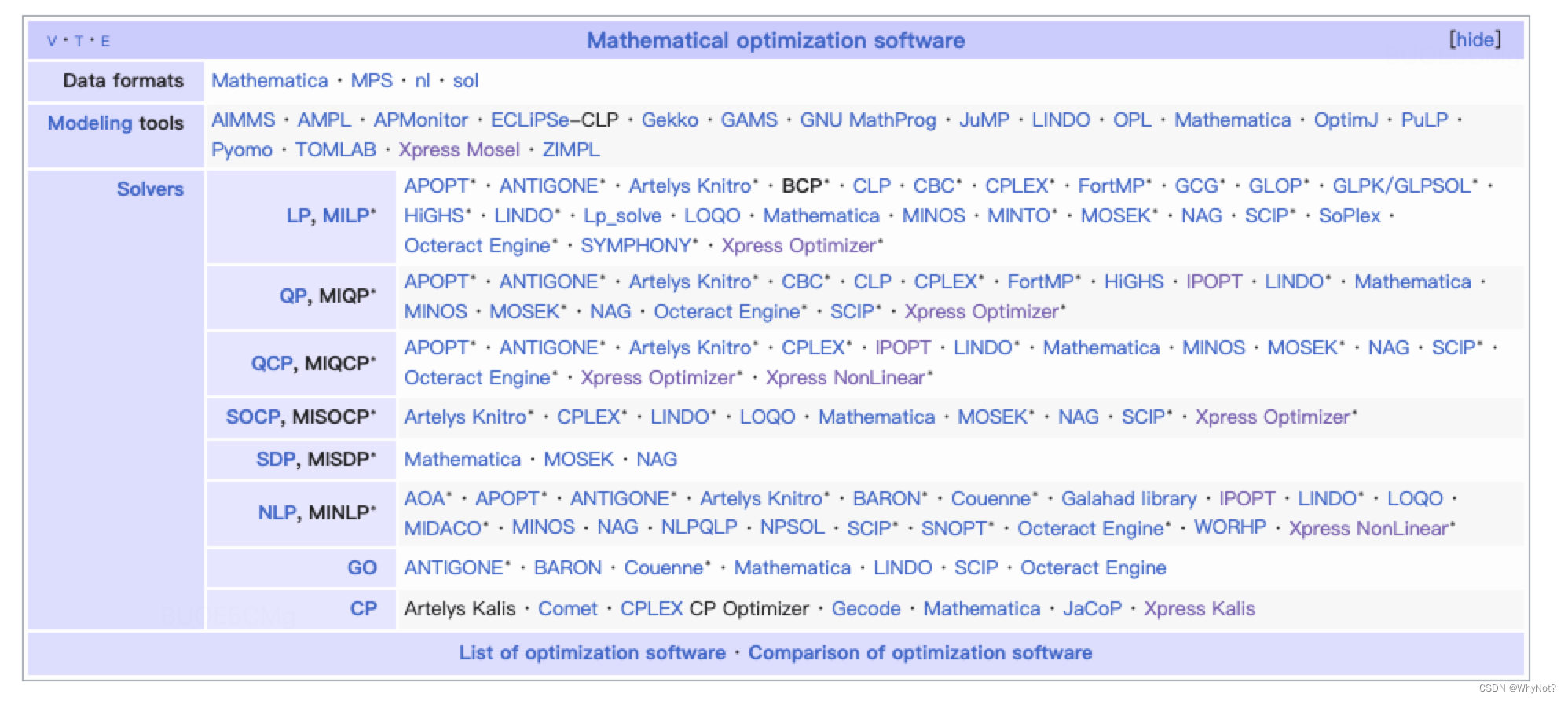Open the SOCP subgroup link
The height and width of the screenshot is (701, 1568).
pyautogui.click(x=254, y=417)
